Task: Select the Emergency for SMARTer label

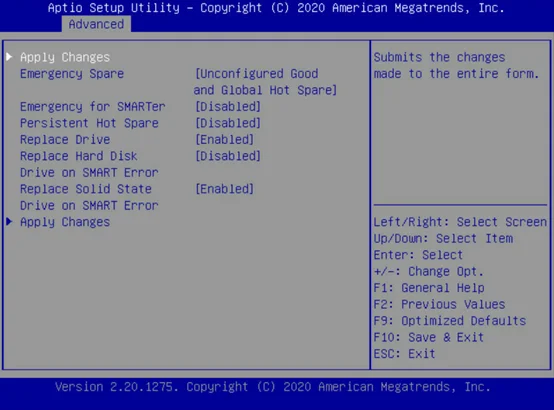Action: point(93,106)
